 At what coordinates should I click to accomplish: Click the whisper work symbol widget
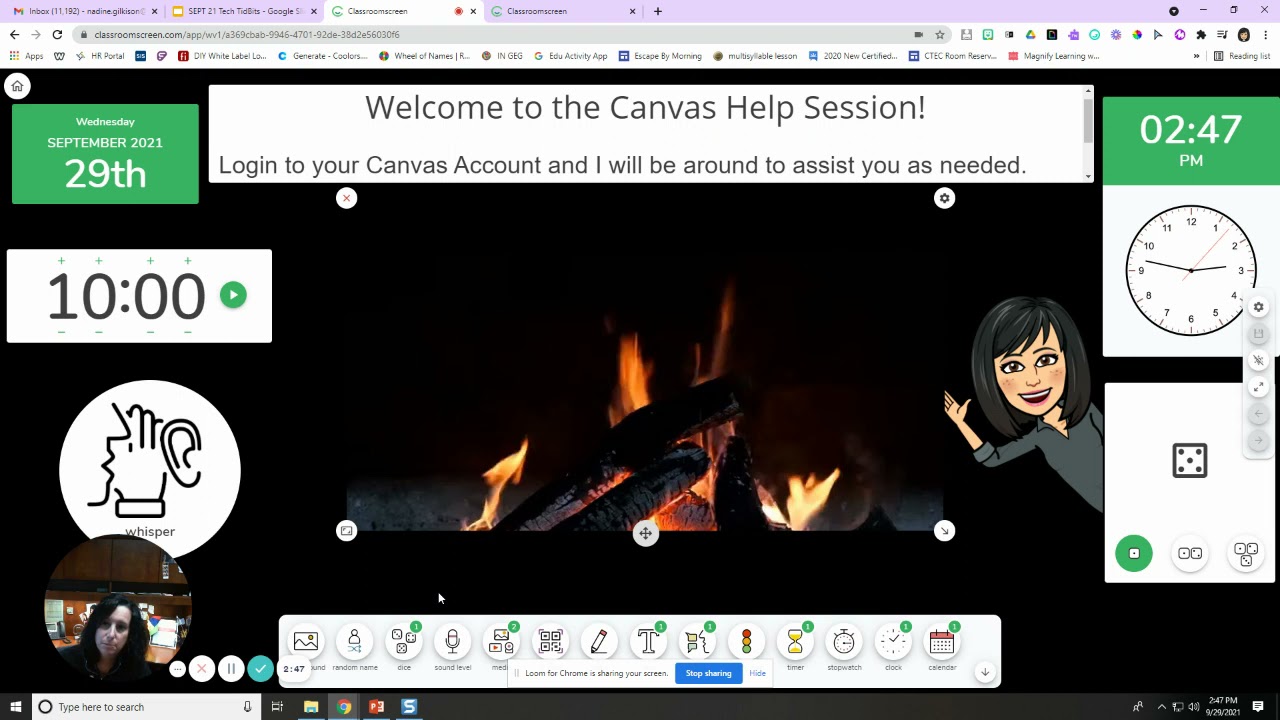coord(150,470)
